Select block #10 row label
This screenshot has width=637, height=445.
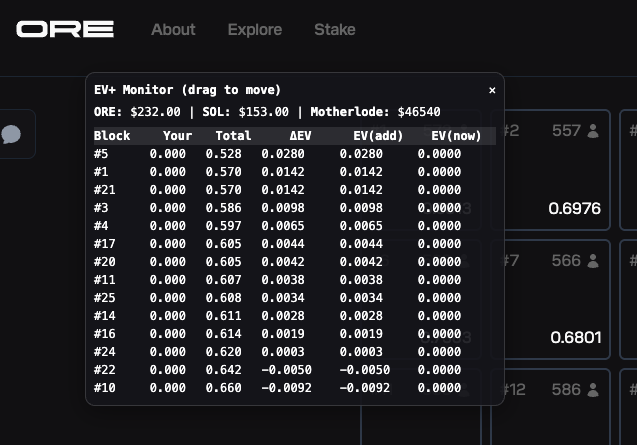point(105,388)
